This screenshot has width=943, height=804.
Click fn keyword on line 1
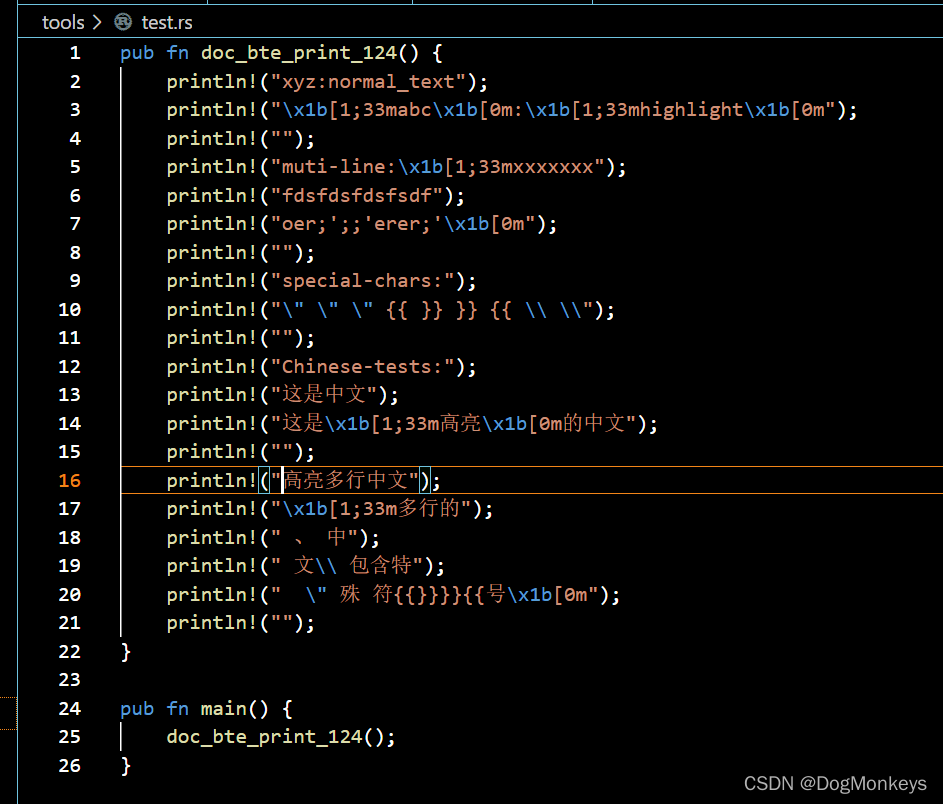coord(177,53)
